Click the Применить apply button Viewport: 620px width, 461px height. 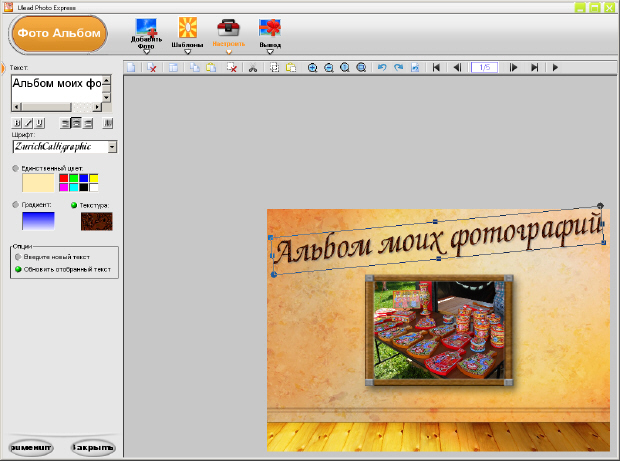pos(31,448)
